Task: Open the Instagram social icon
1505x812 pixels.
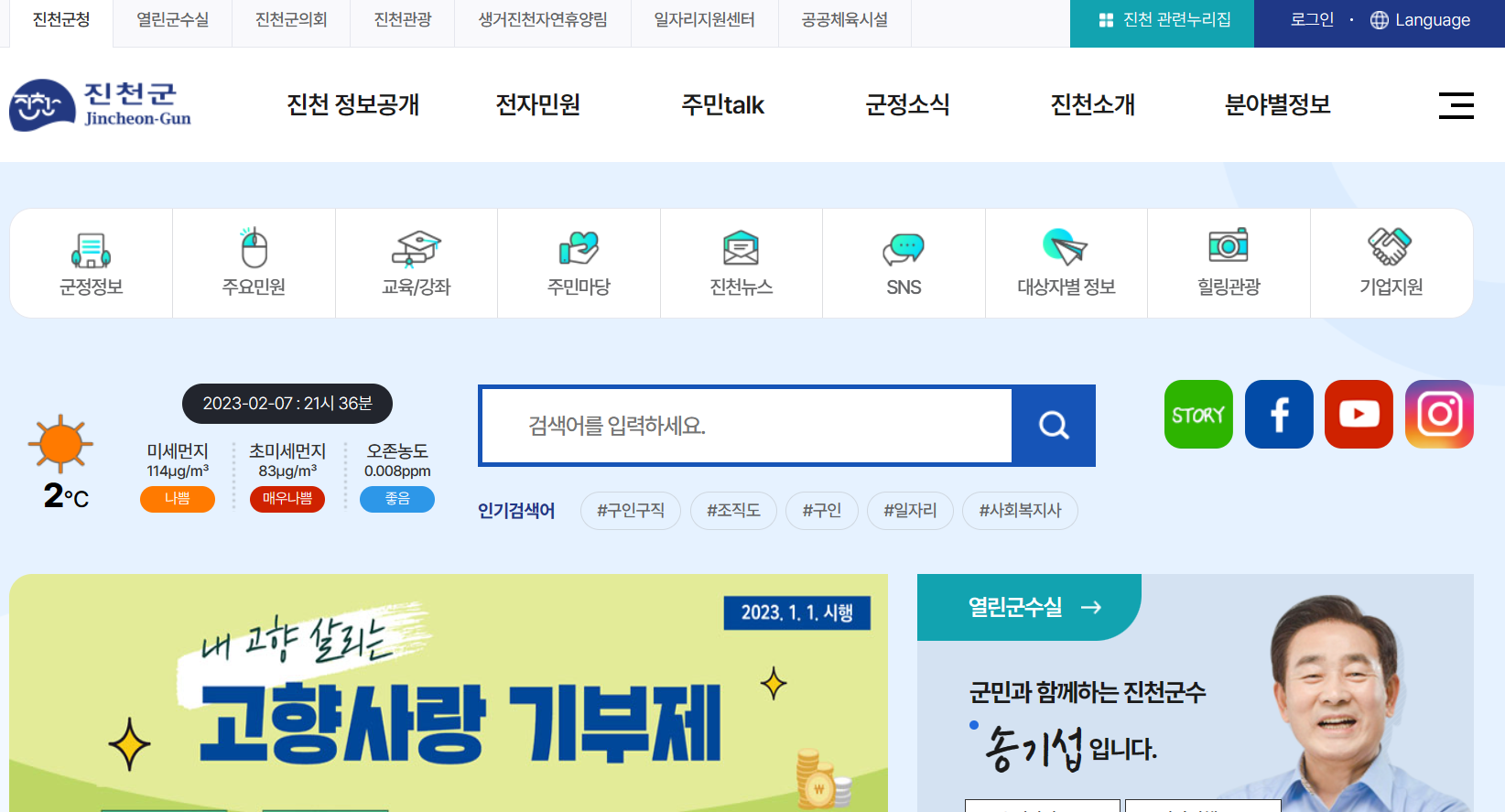Action: tap(1439, 415)
